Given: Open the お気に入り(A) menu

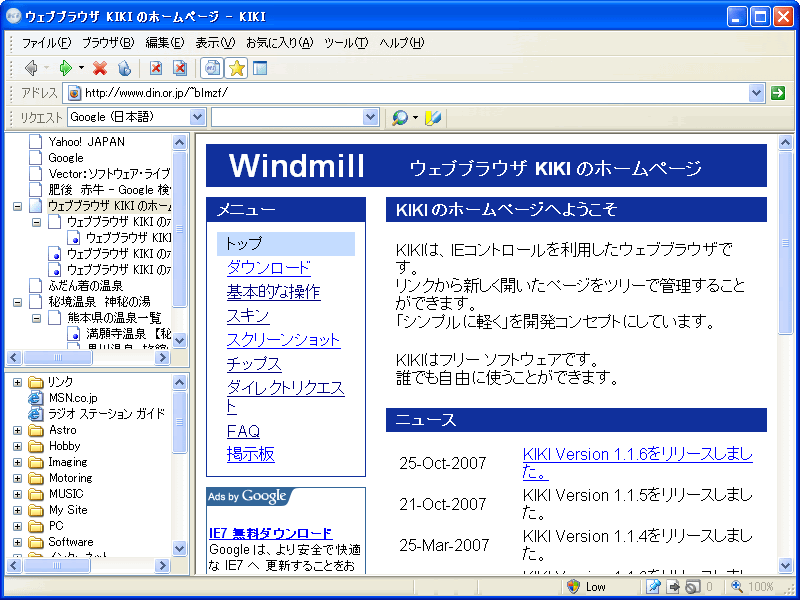Looking at the screenshot, I should pyautogui.click(x=280, y=43).
